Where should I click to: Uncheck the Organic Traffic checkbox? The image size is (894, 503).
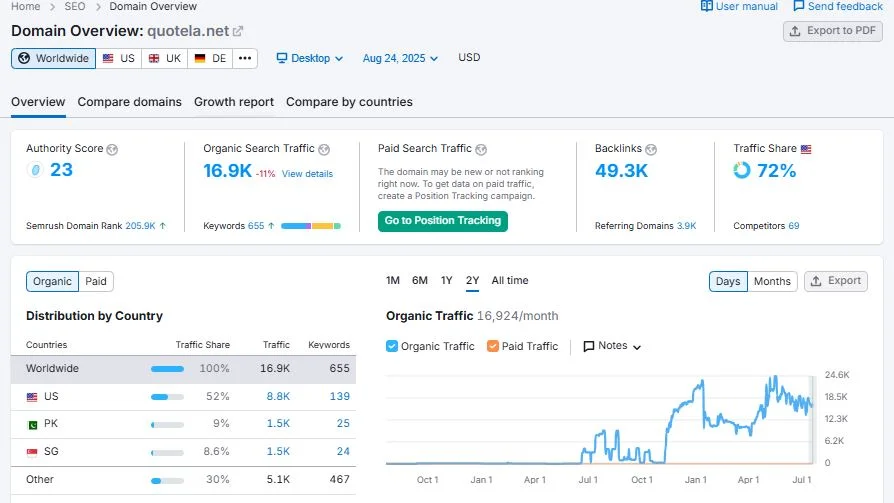point(392,346)
